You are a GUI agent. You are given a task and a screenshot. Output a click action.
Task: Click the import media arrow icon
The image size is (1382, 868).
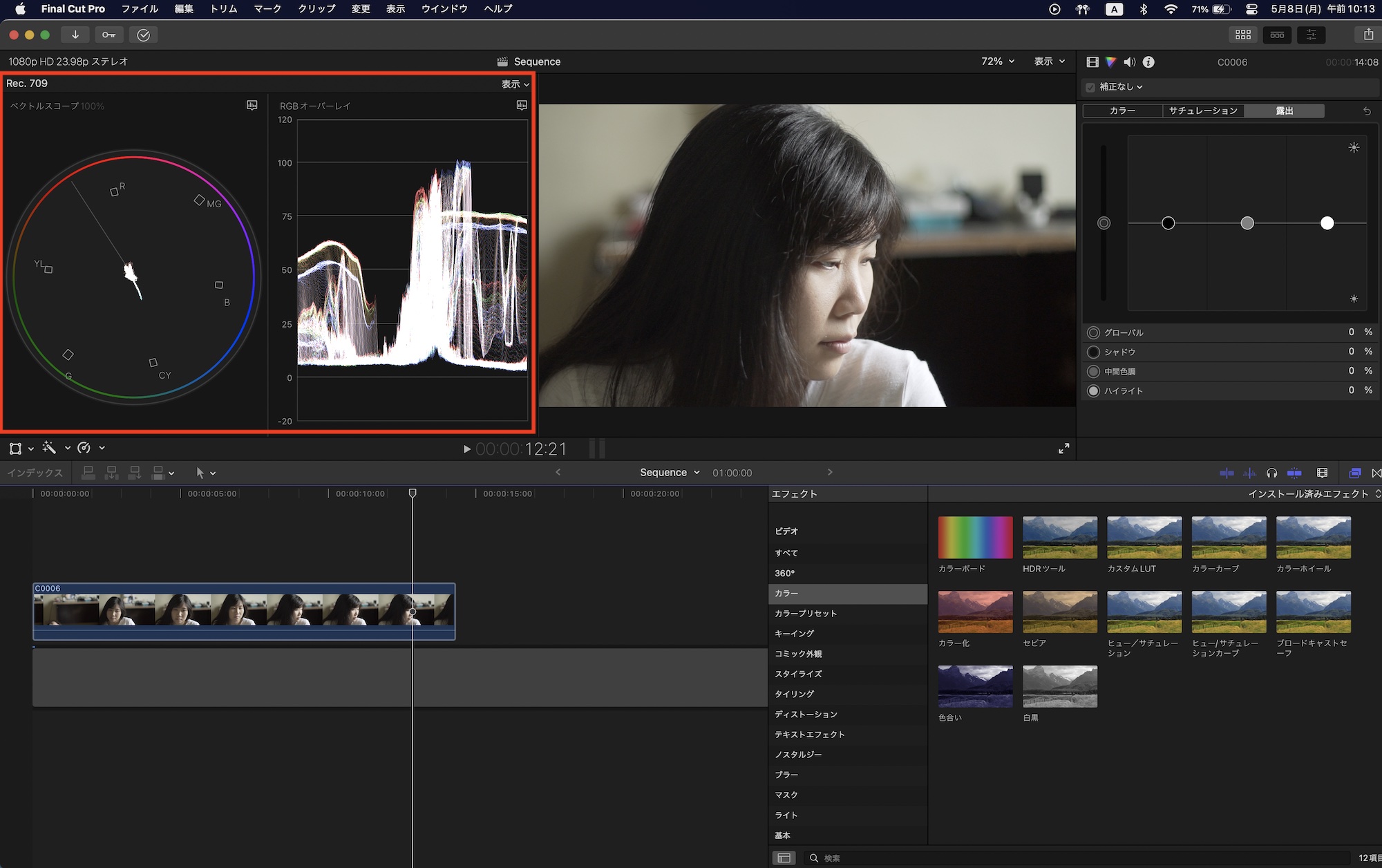(75, 35)
